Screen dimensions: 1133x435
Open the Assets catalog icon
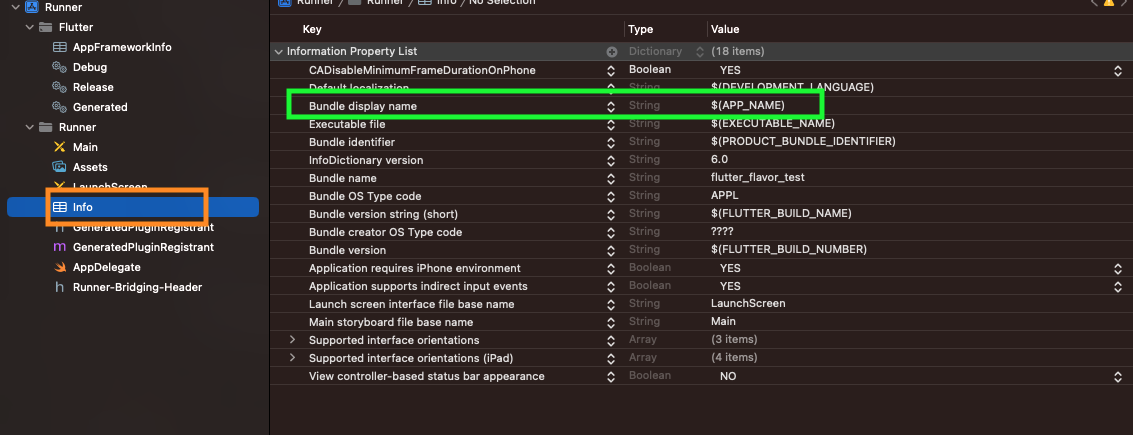point(60,167)
